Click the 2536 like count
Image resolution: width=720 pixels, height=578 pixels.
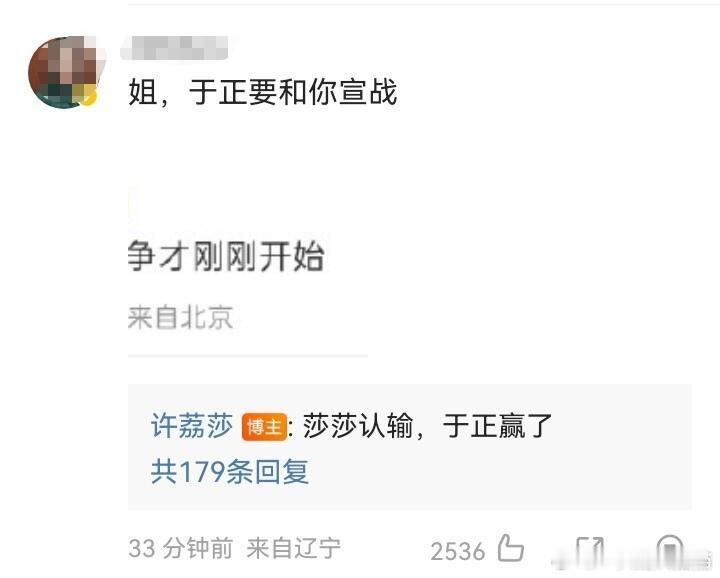[x=457, y=550]
